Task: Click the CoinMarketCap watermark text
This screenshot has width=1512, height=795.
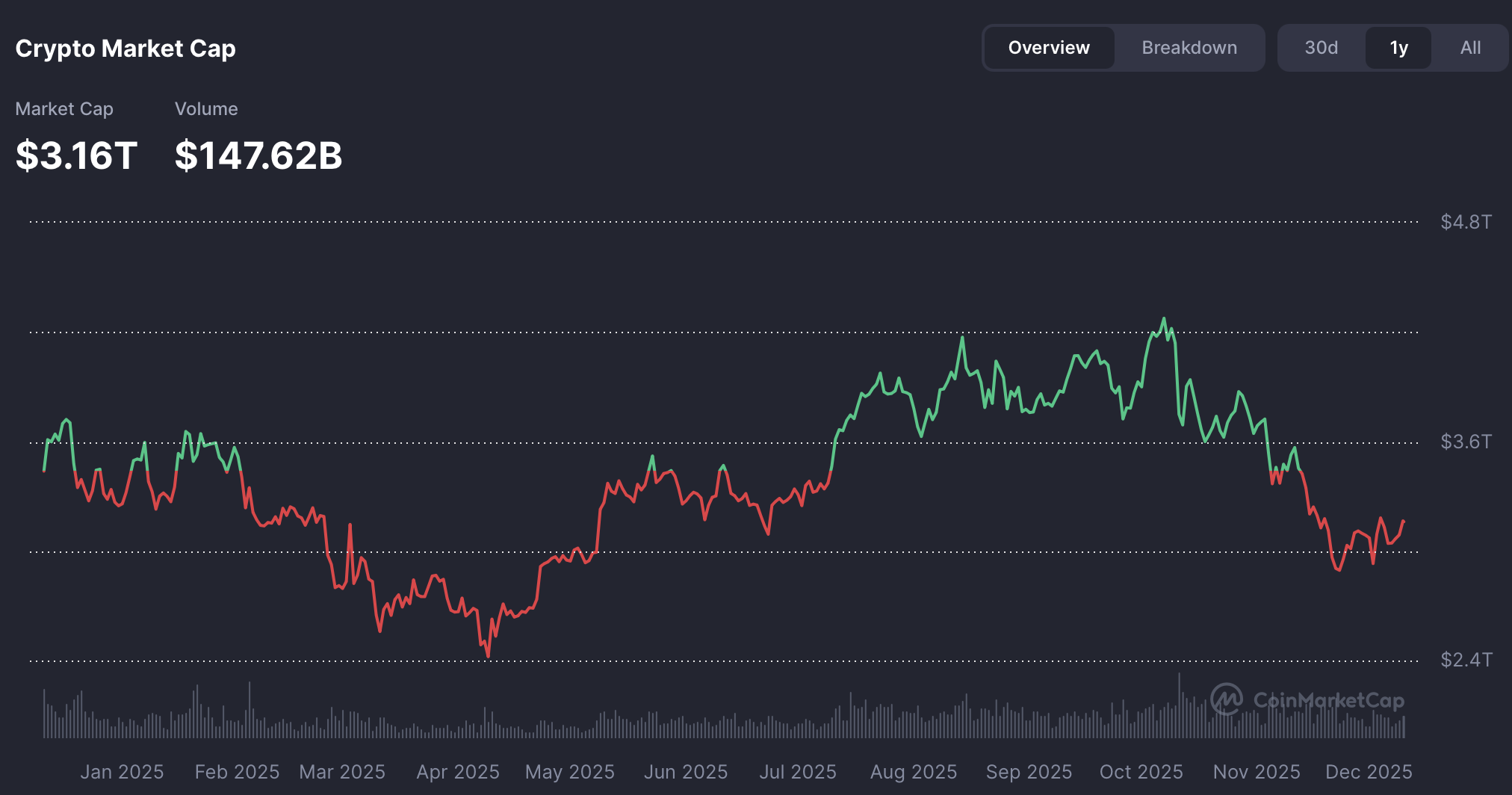Action: point(1330,701)
